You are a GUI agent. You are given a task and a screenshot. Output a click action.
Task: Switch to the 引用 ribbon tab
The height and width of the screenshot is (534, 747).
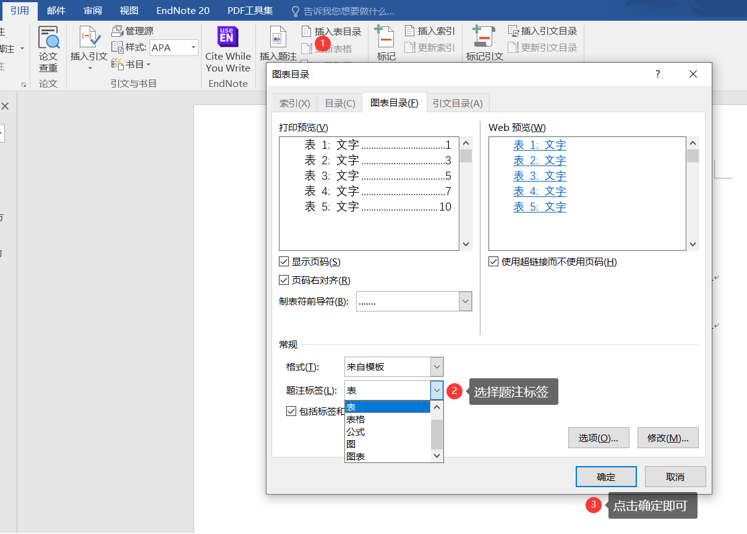(20, 10)
